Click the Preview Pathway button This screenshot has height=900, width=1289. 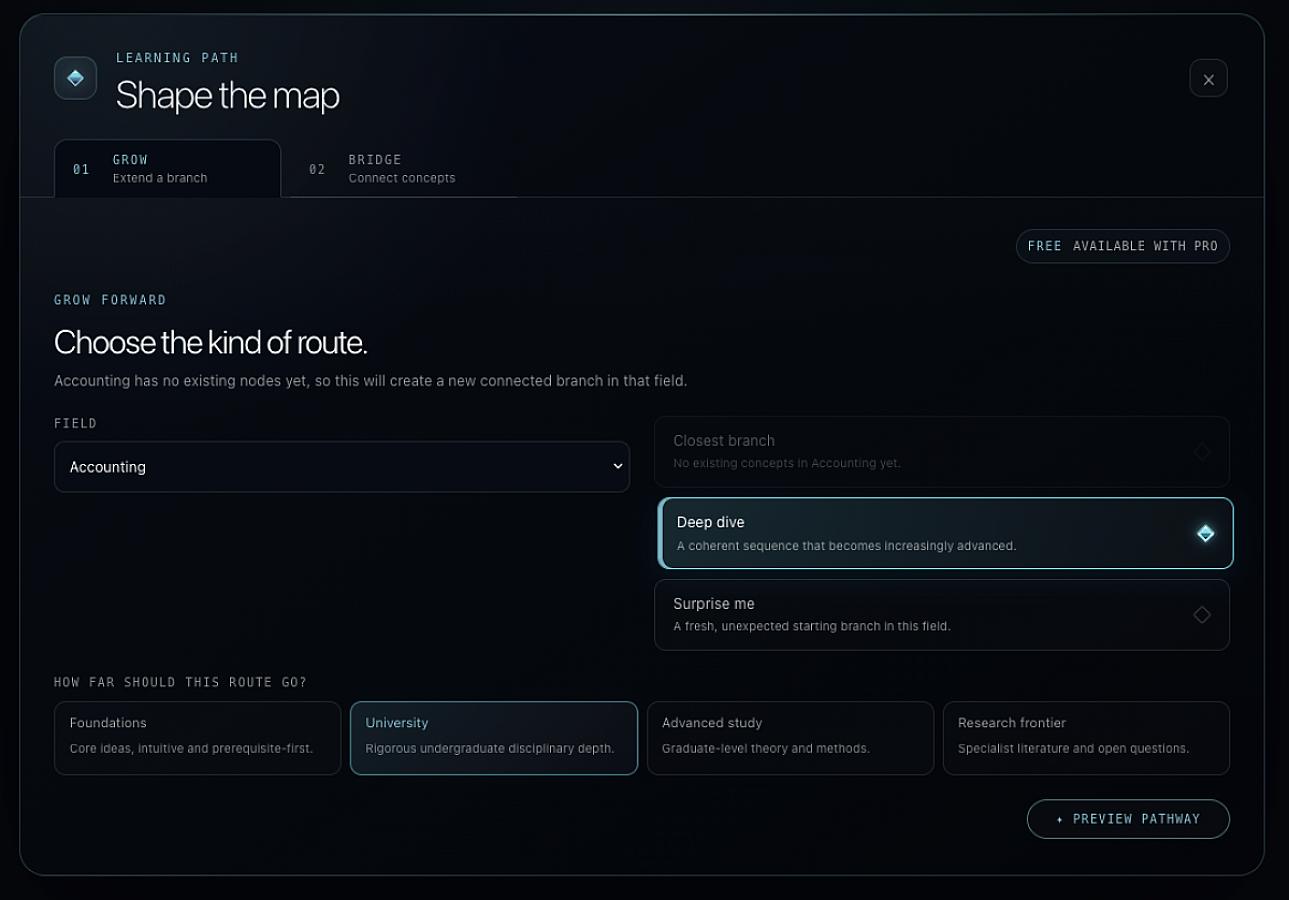pyautogui.click(x=1128, y=819)
